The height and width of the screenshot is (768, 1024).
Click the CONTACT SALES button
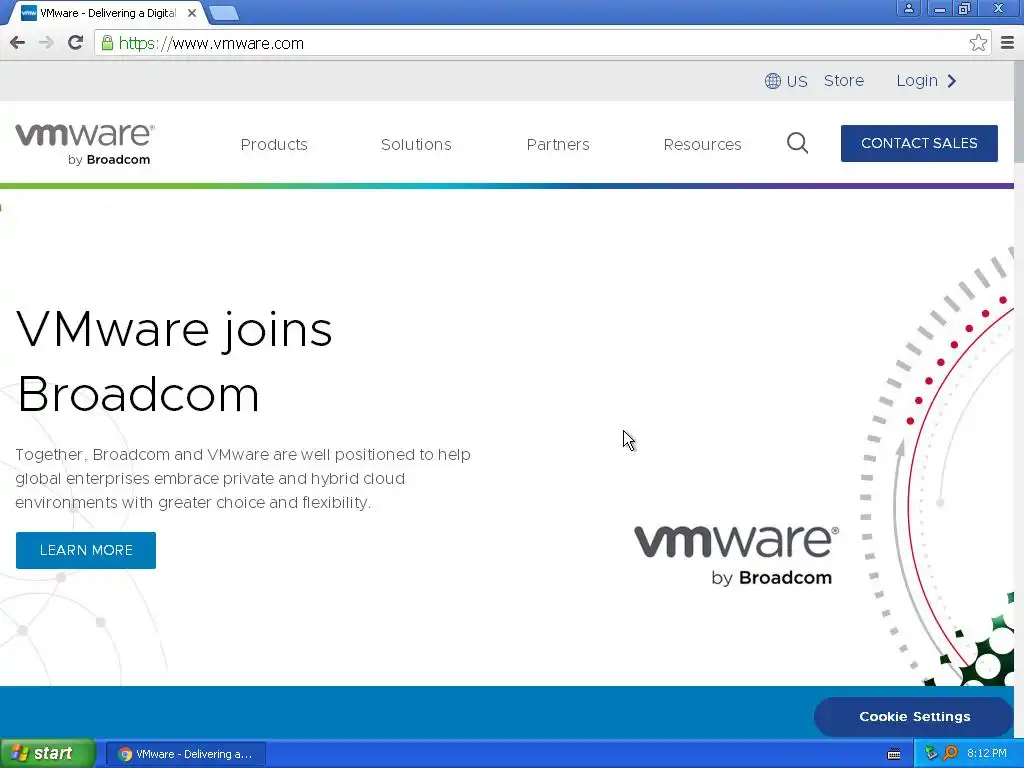(x=919, y=143)
